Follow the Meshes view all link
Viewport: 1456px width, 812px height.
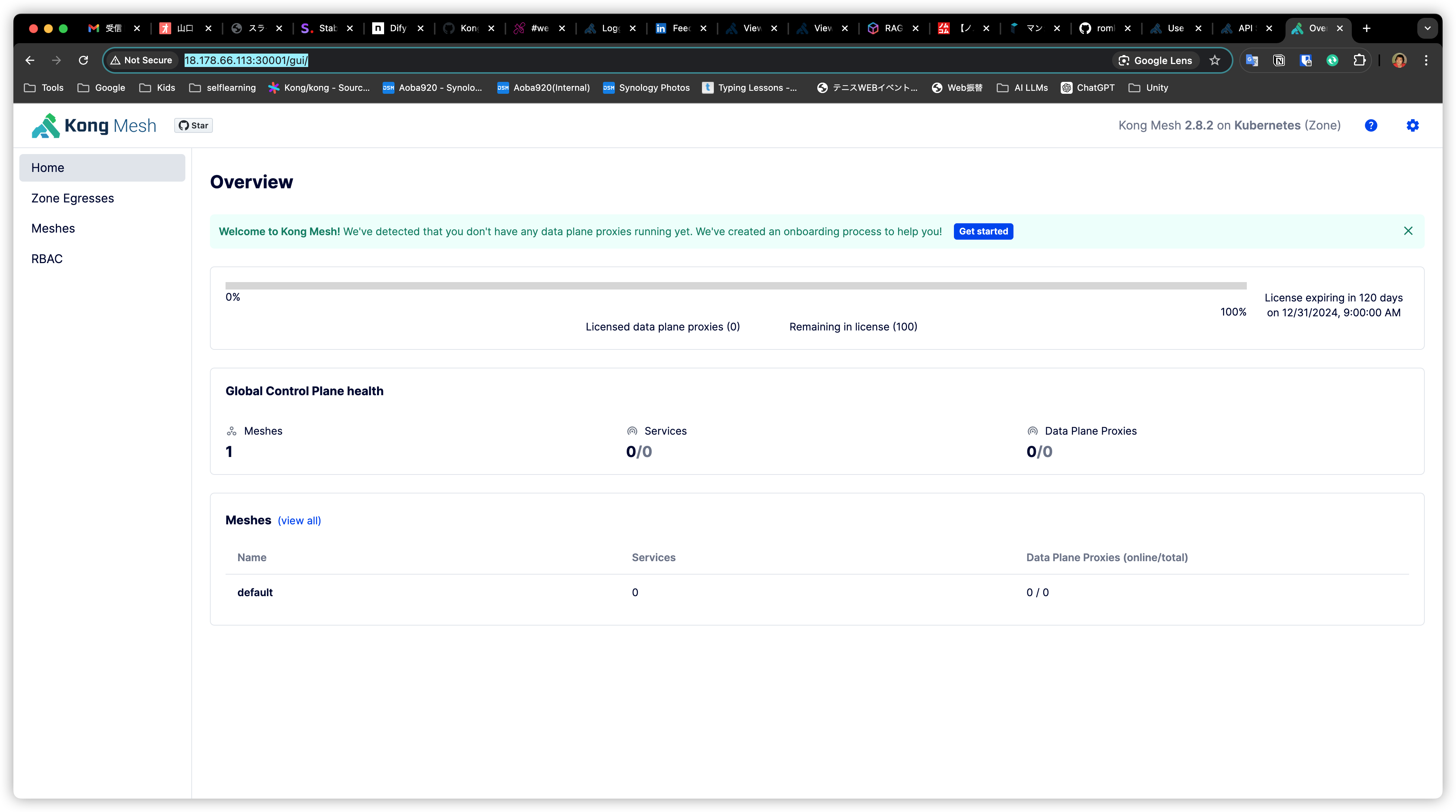click(x=299, y=520)
